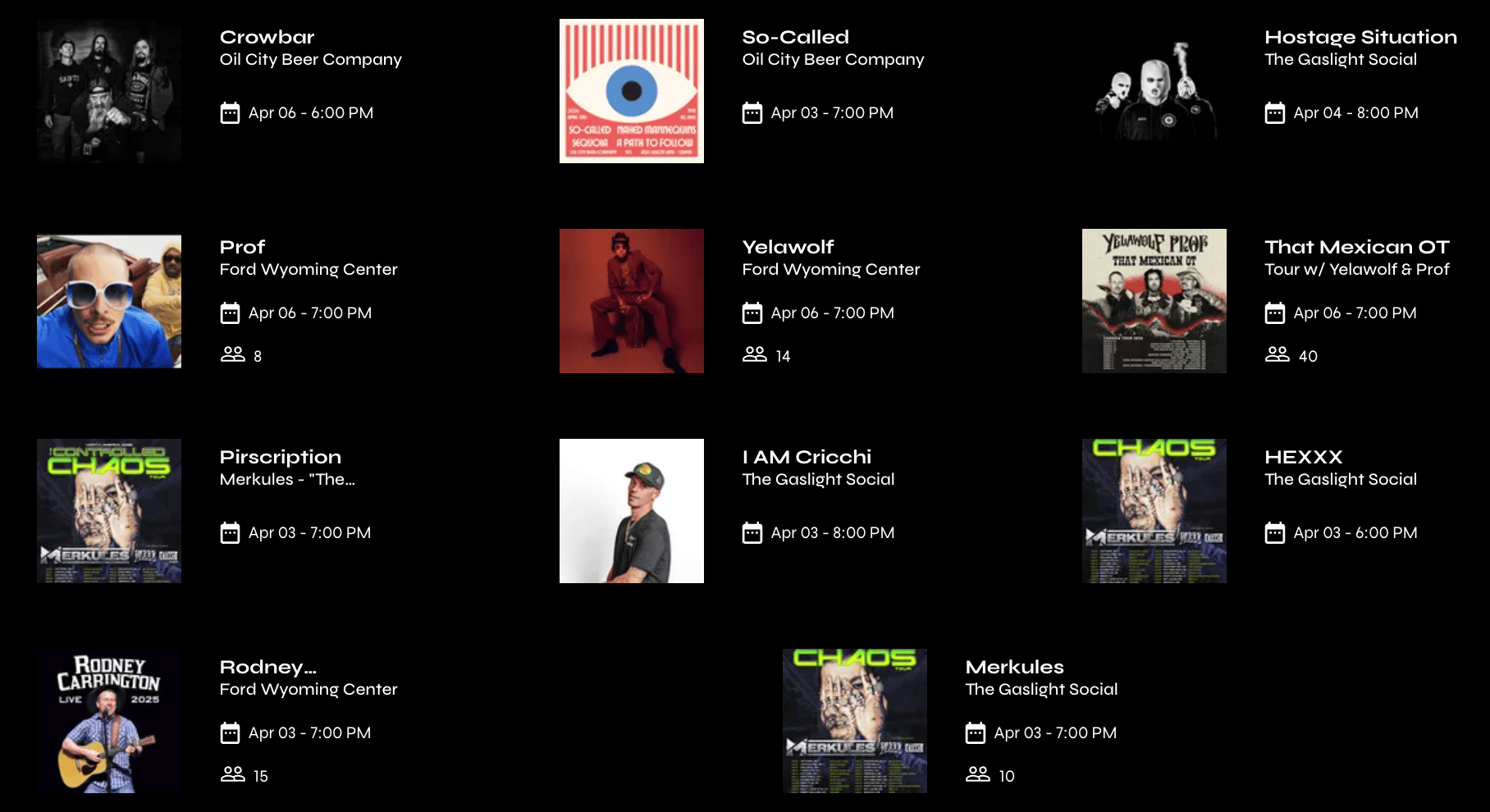Click the calendar icon beside So-Called date
The image size is (1490, 812).
tap(752, 113)
